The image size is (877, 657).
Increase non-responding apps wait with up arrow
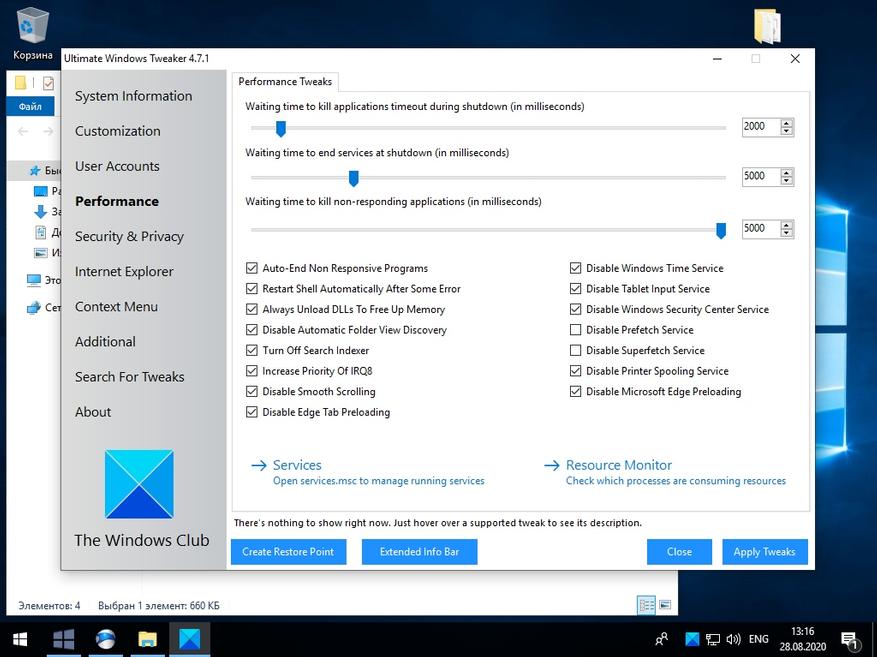pyautogui.click(x=786, y=225)
